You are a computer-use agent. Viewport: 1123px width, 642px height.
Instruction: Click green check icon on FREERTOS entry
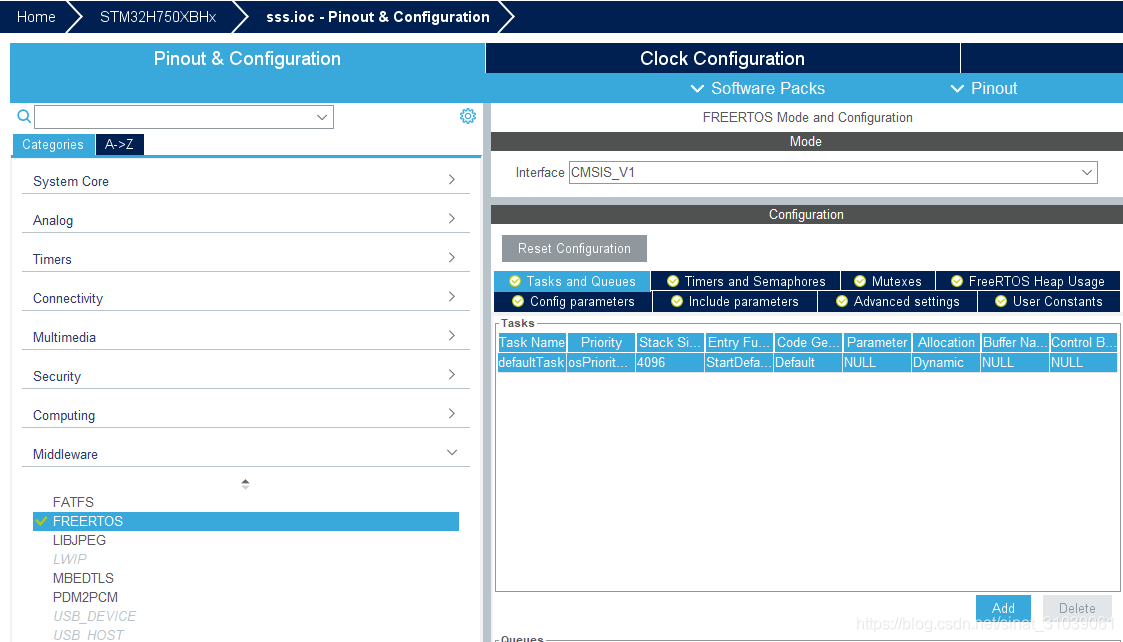point(42,521)
